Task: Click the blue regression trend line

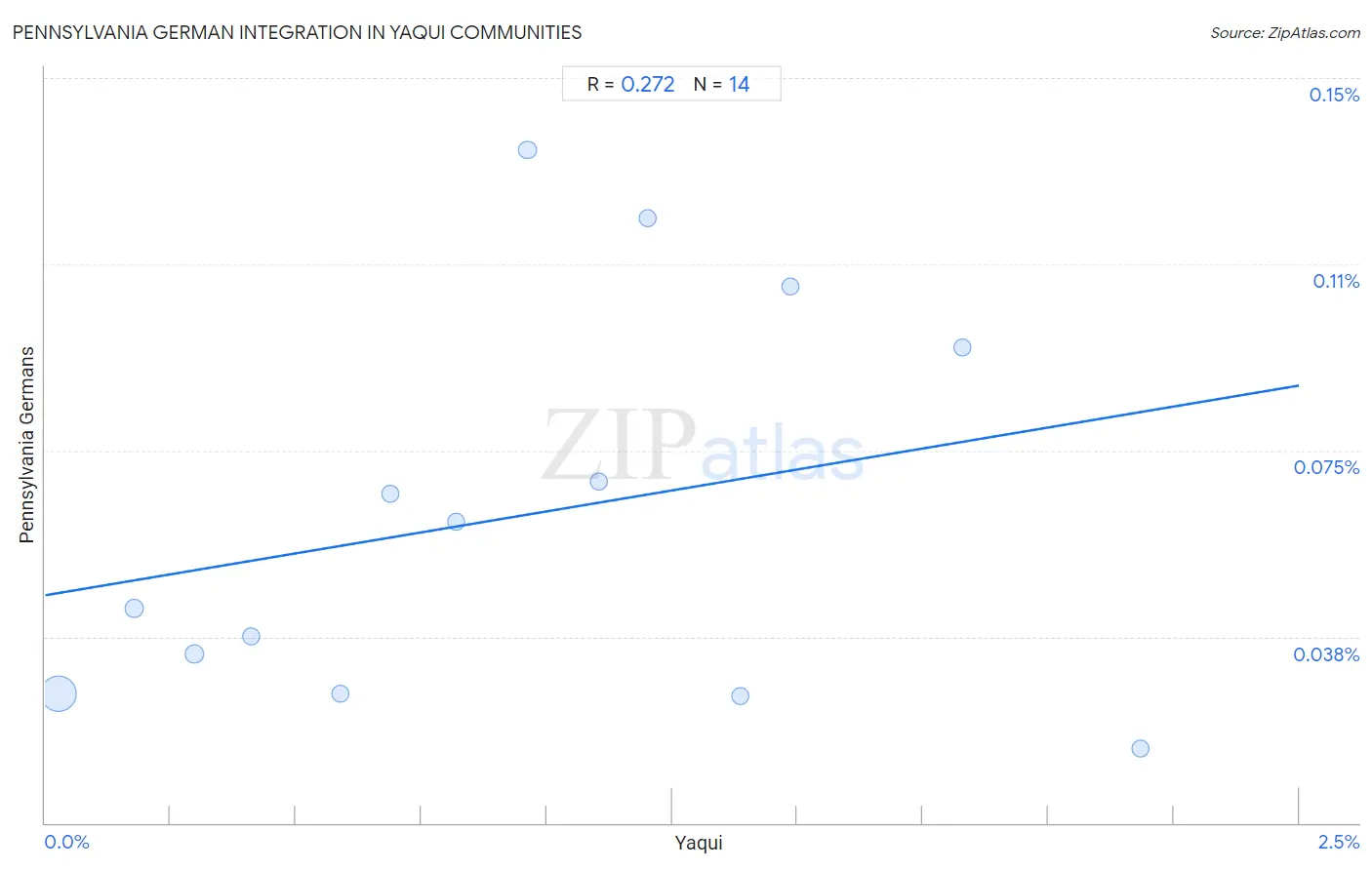Action: click(x=671, y=490)
